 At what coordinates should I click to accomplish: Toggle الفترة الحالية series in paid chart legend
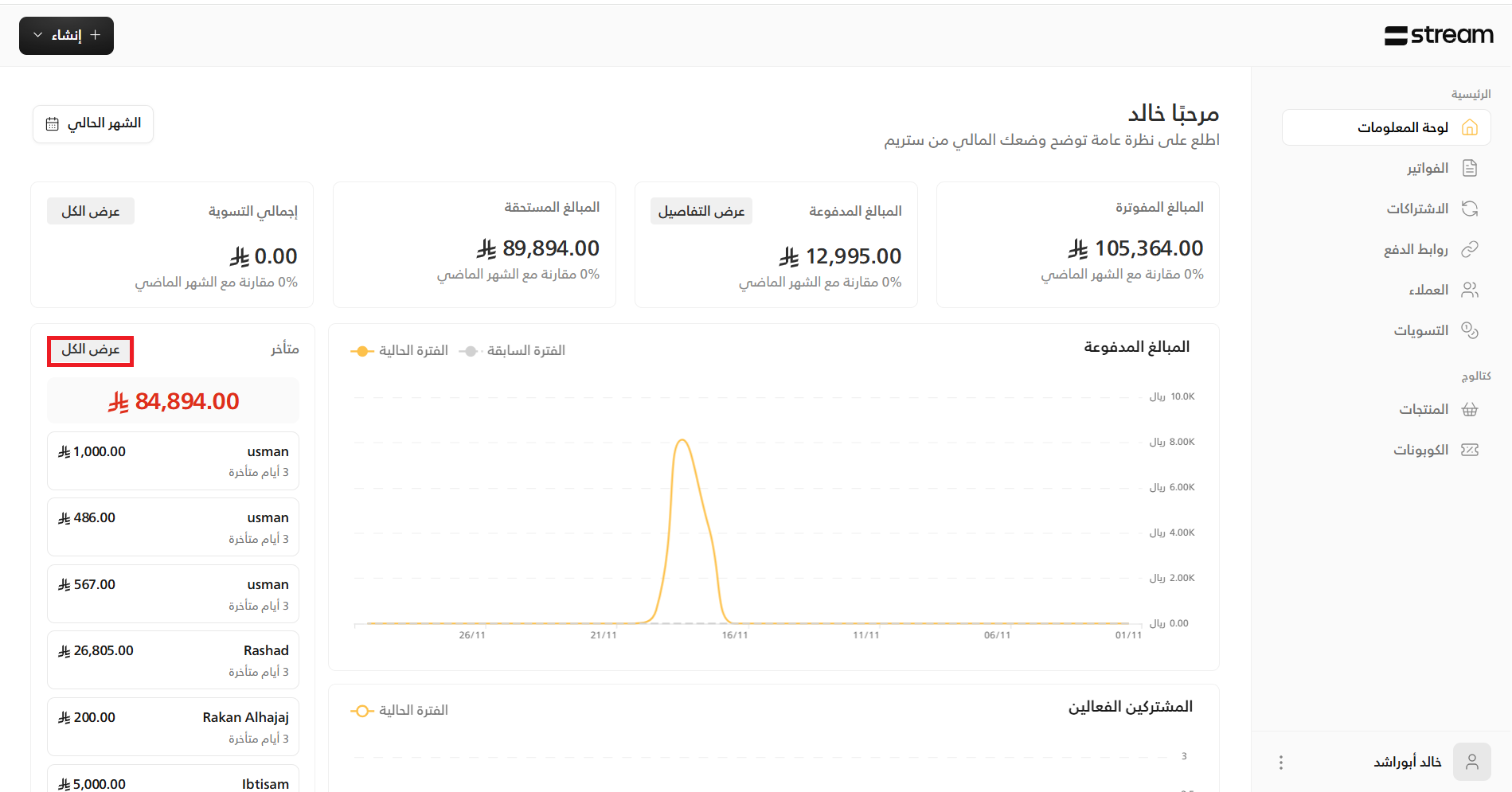[400, 351]
